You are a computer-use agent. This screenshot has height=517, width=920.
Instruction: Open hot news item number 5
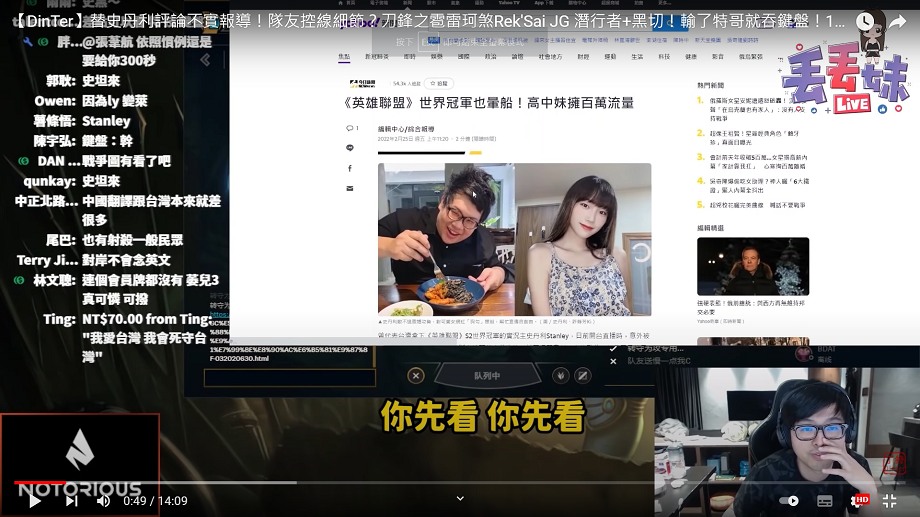point(751,205)
